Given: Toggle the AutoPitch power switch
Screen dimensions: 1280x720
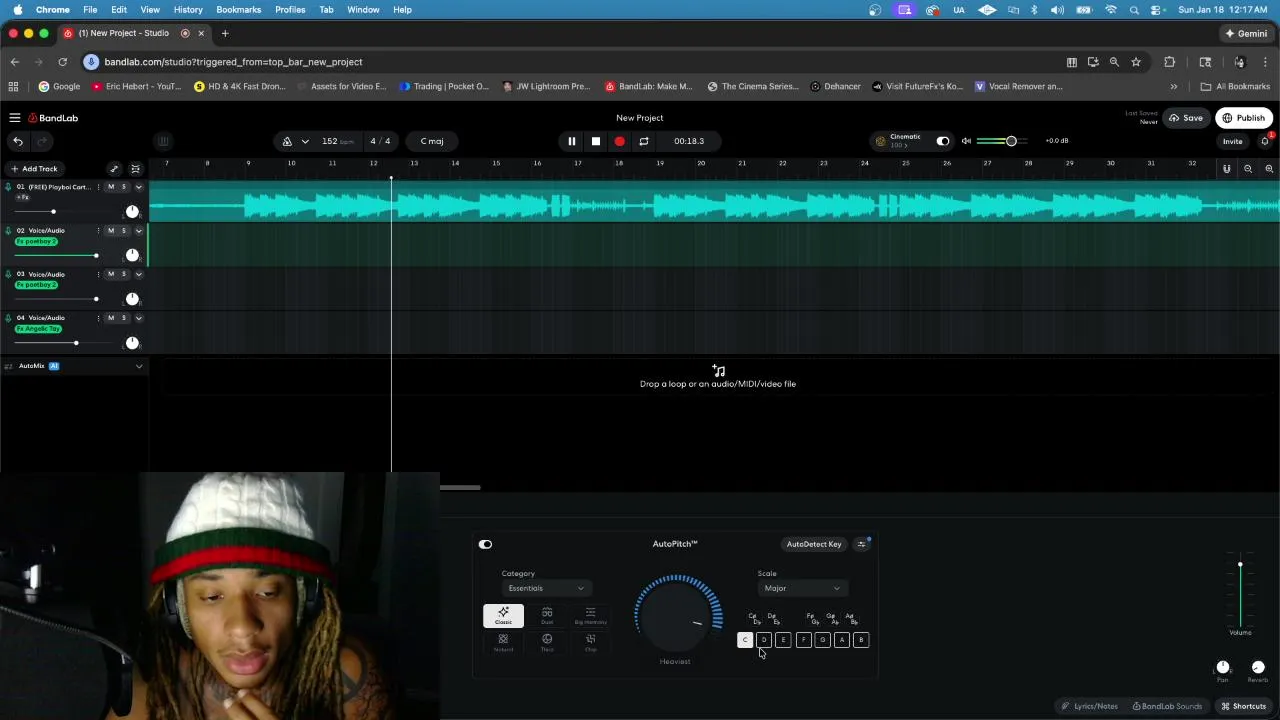Looking at the screenshot, I should pyautogui.click(x=485, y=544).
